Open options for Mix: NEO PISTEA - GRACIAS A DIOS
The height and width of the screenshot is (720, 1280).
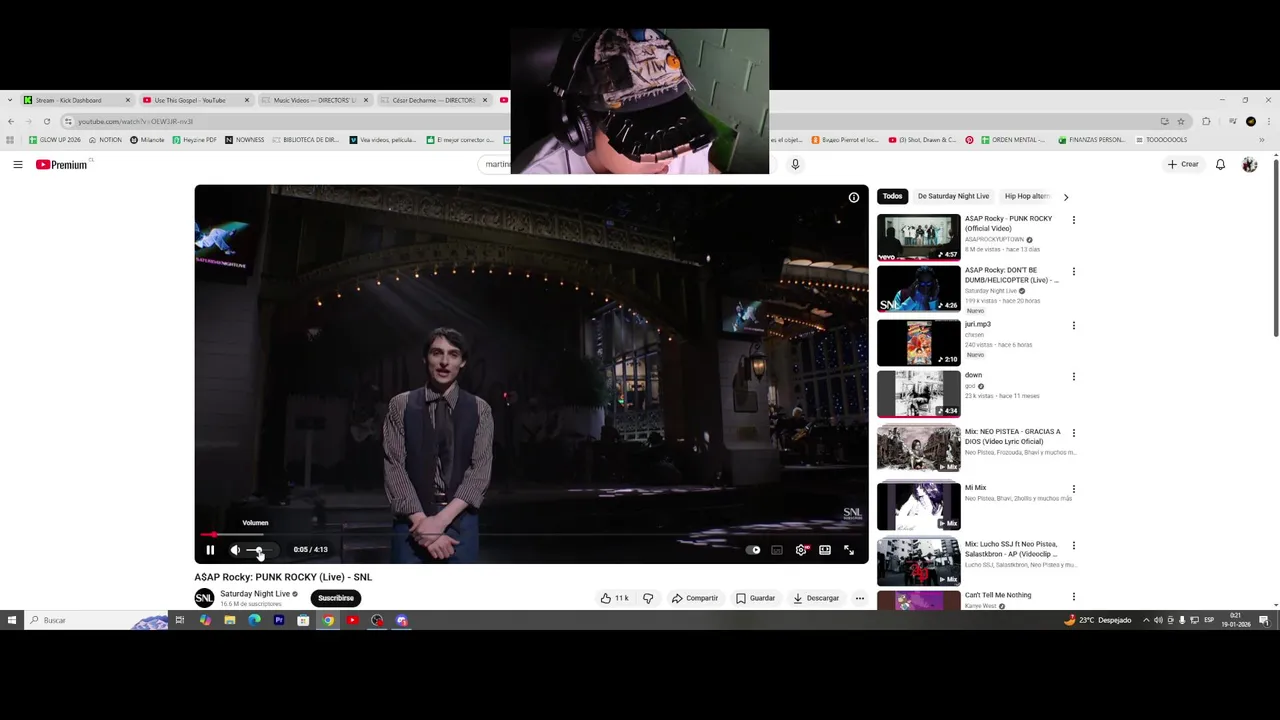(x=1074, y=433)
